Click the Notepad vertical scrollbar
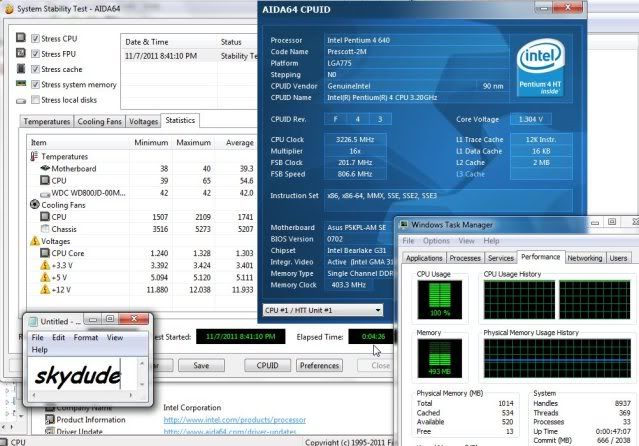 (x=142, y=374)
